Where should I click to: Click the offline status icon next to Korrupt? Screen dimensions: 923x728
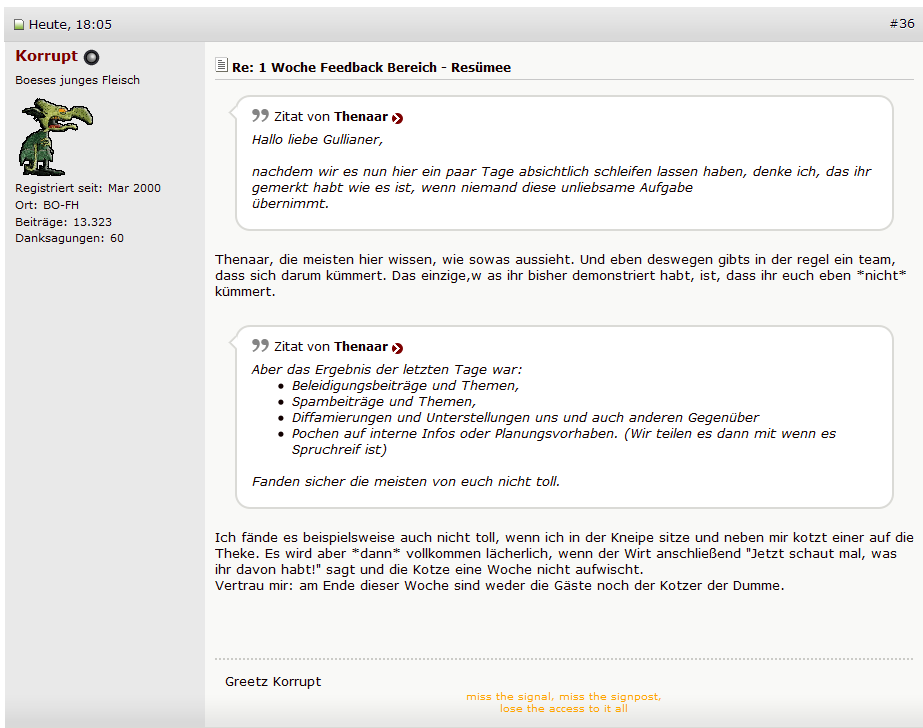(92, 58)
